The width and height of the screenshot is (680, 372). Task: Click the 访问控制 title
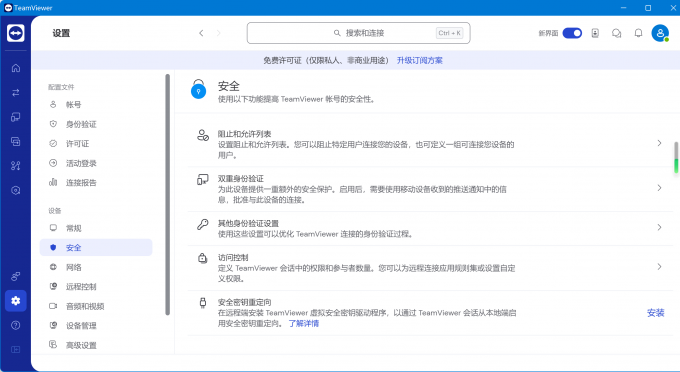(233, 258)
